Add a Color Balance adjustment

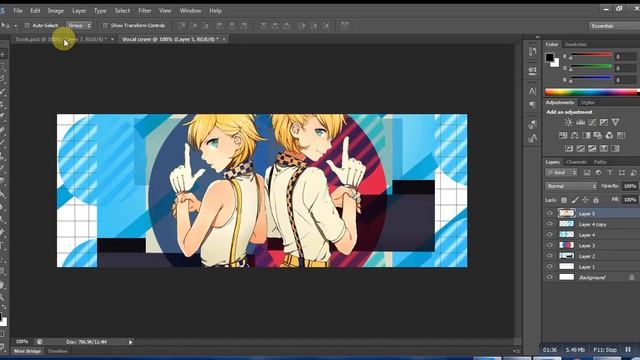click(x=575, y=135)
